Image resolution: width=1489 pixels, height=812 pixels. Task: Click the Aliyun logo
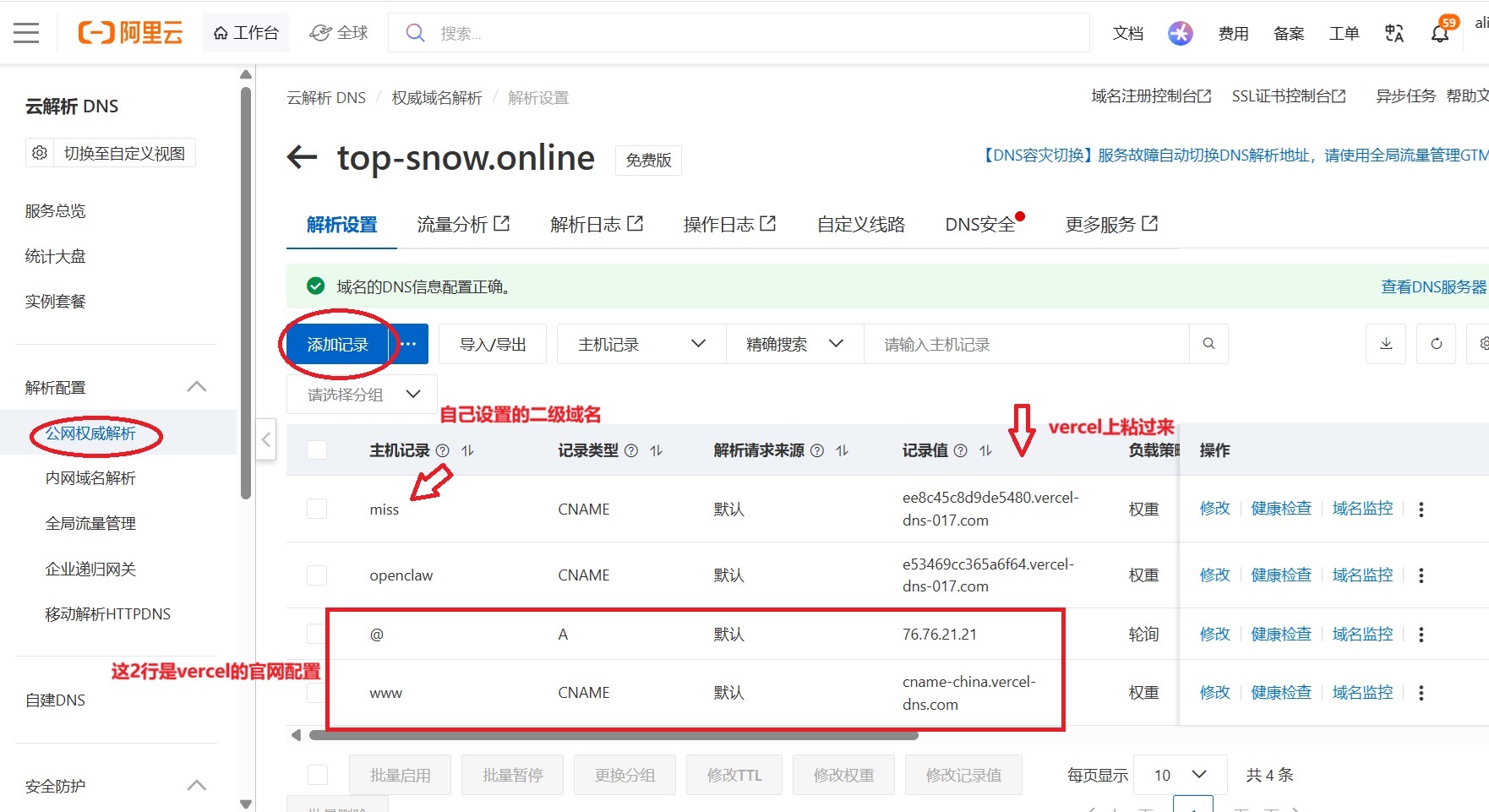(x=131, y=33)
